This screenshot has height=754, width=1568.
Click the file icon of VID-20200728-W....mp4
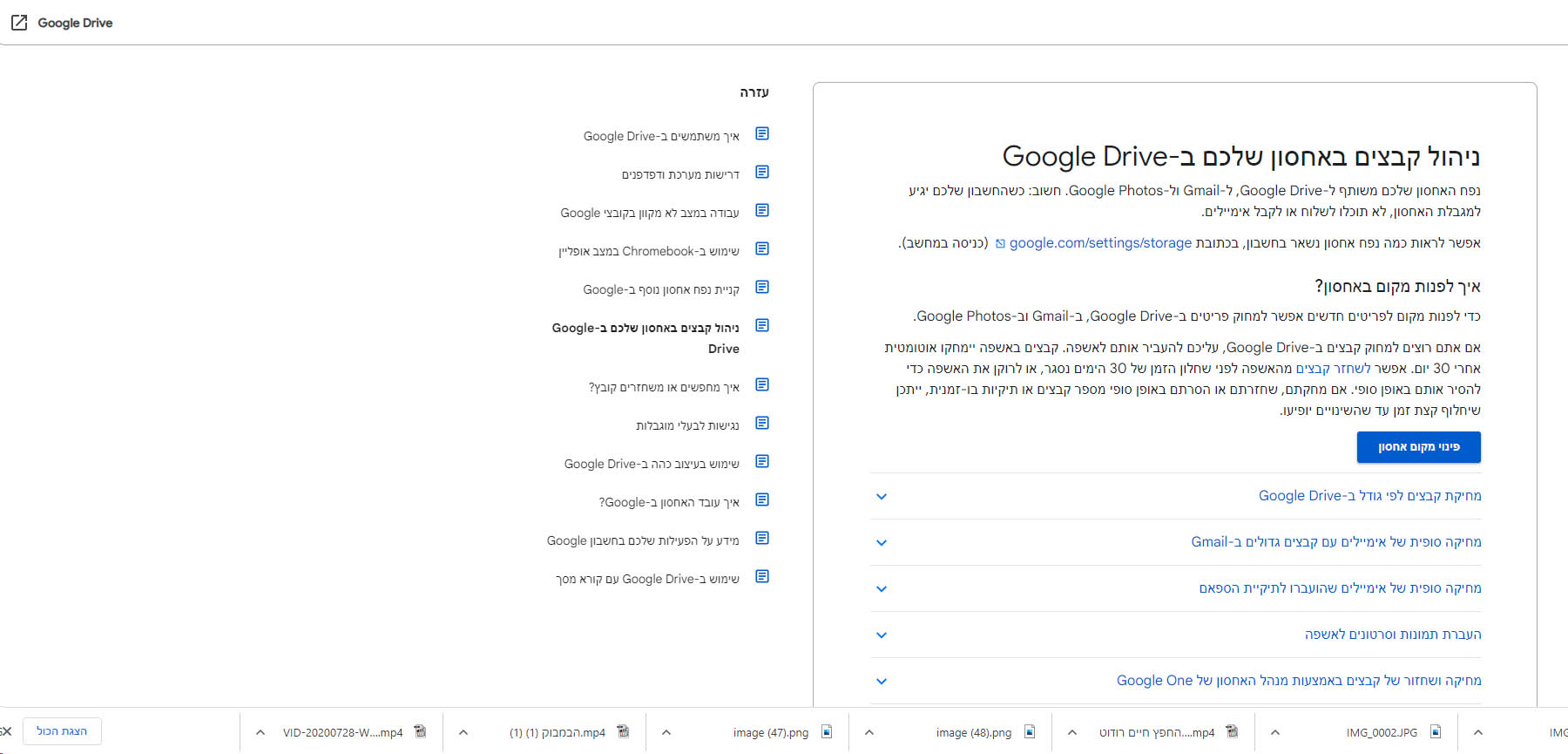coord(421,731)
